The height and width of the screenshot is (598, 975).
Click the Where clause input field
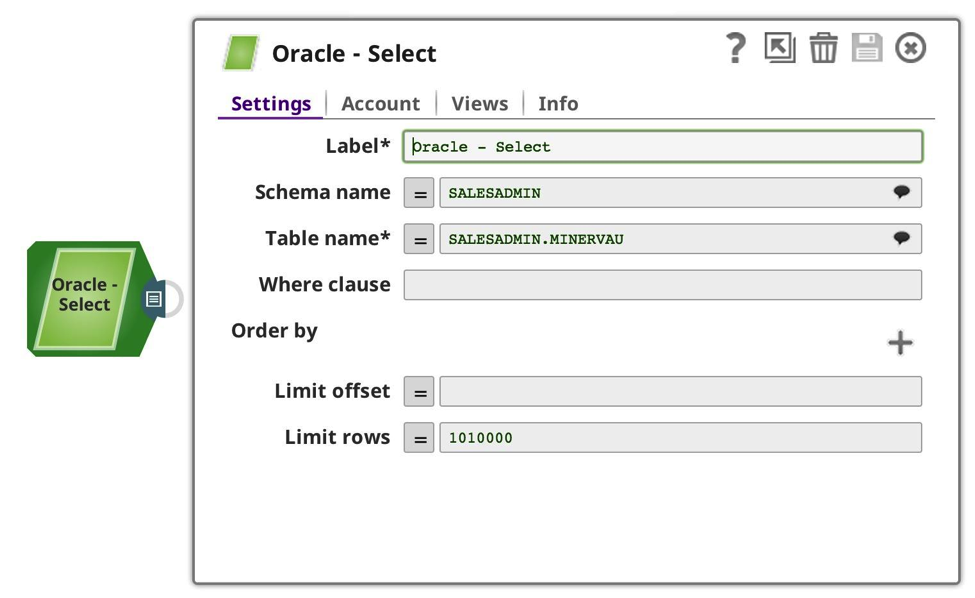[662, 285]
